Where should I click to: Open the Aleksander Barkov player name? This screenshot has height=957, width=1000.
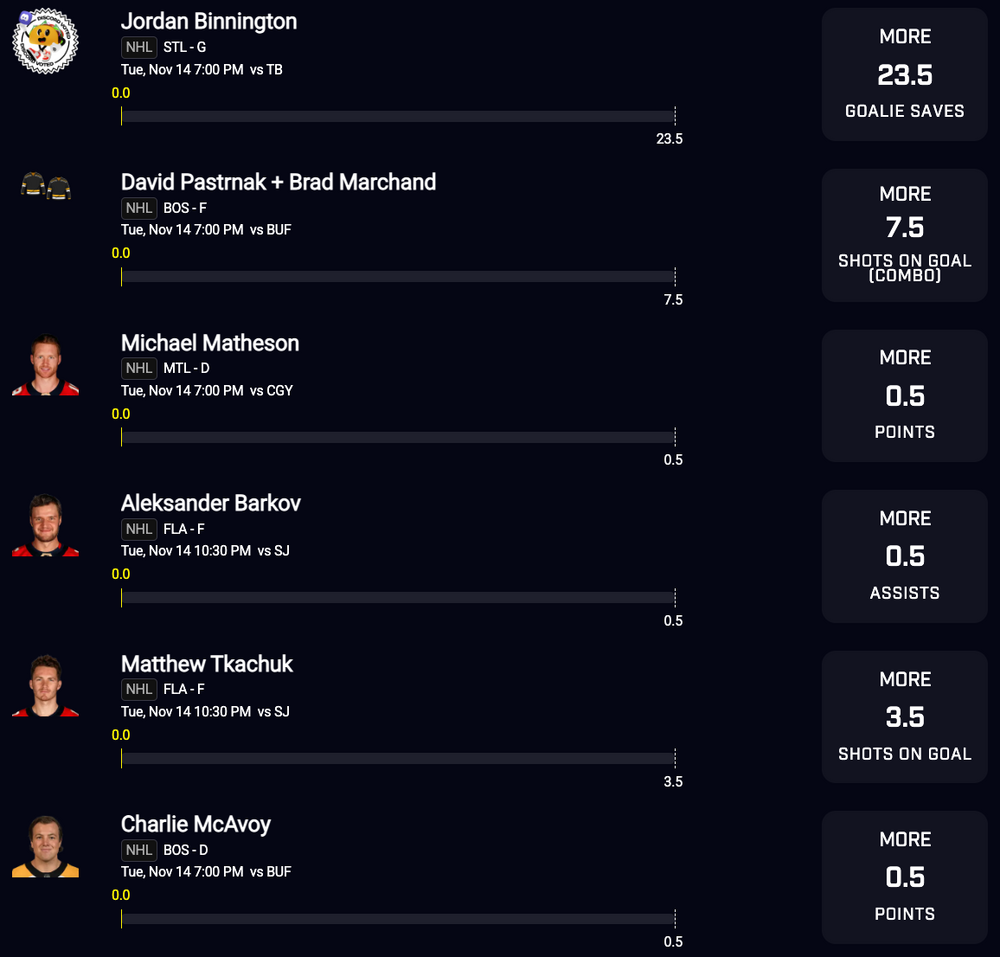[x=211, y=503]
